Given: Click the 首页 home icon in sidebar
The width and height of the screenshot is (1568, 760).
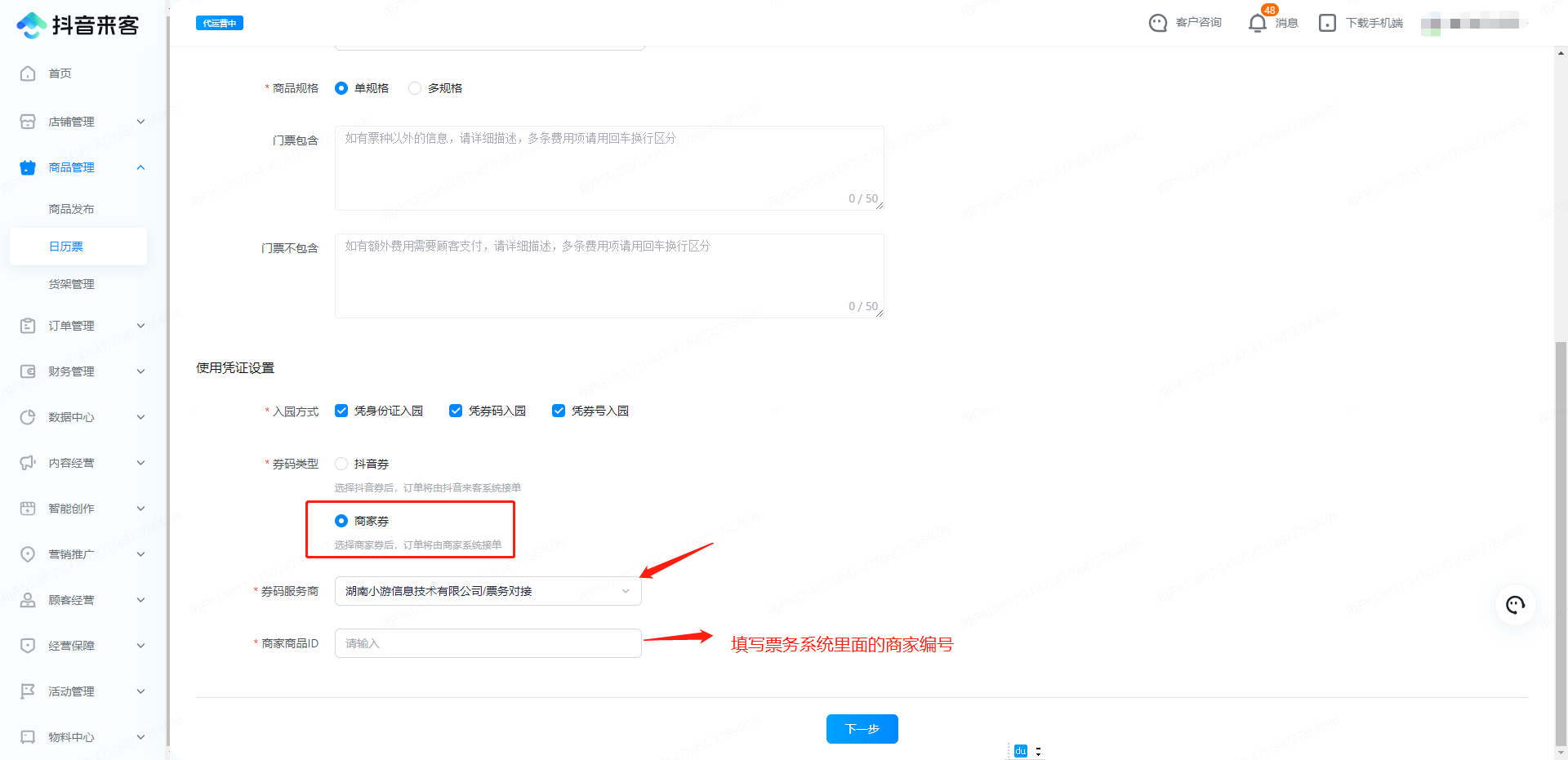Looking at the screenshot, I should tap(28, 73).
